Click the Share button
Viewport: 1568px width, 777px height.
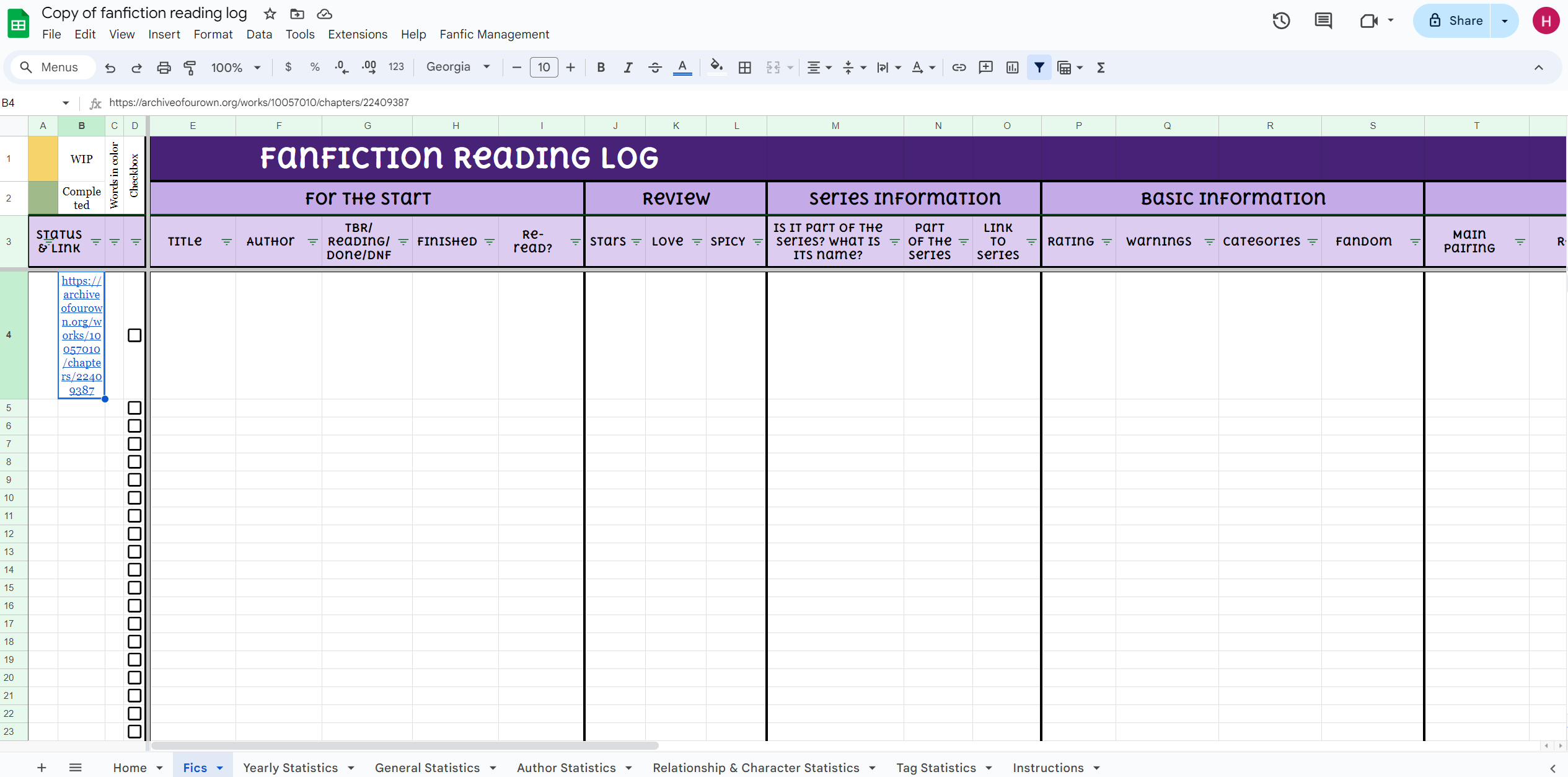click(1453, 21)
